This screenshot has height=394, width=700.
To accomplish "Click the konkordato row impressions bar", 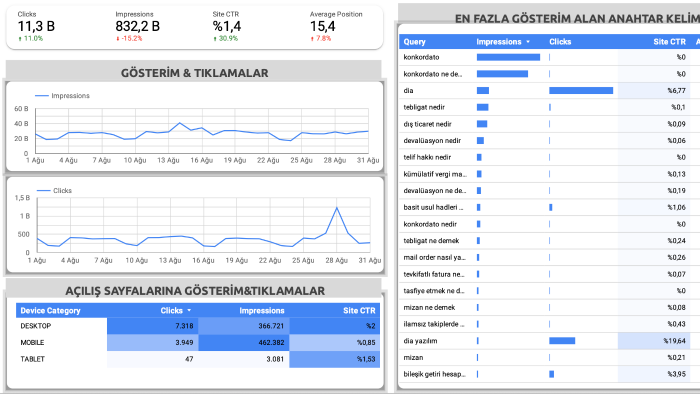I will (x=508, y=57).
